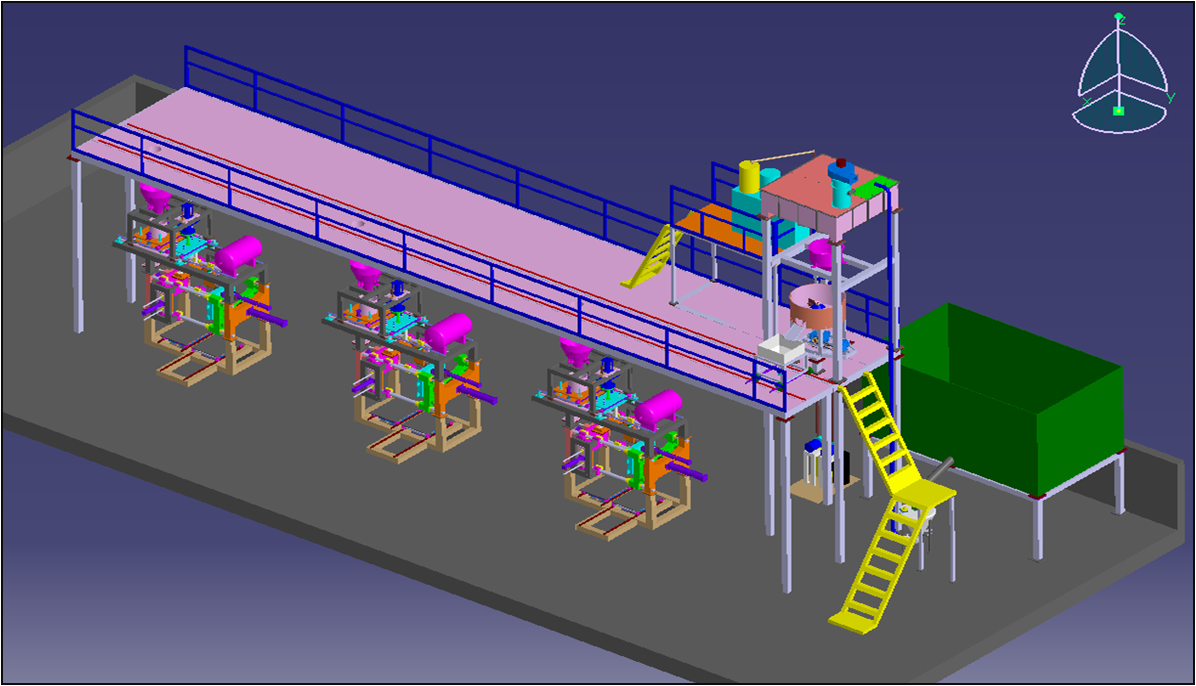Click the magenta tank on the middle machine
This screenshot has width=1196, height=686.
(x=449, y=332)
